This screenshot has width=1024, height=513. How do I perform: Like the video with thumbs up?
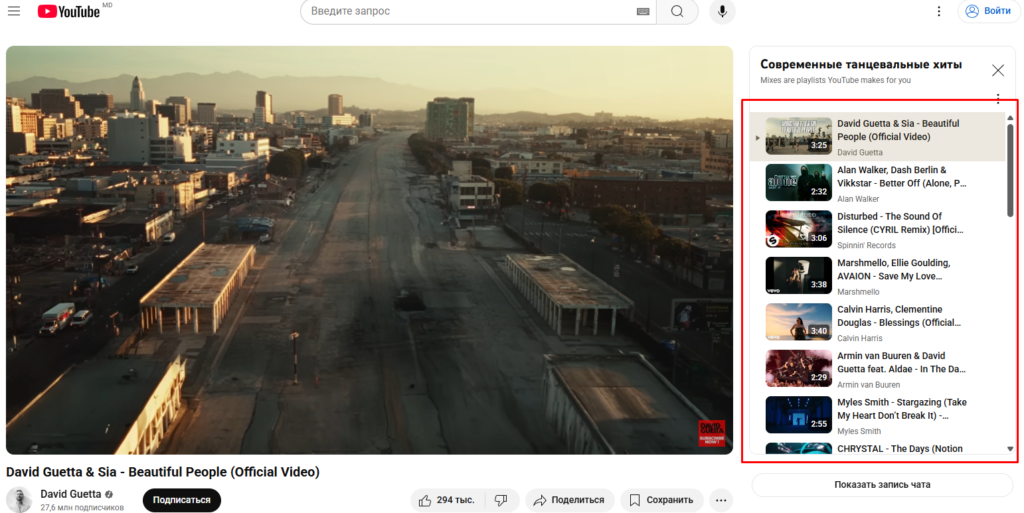pyautogui.click(x=449, y=500)
